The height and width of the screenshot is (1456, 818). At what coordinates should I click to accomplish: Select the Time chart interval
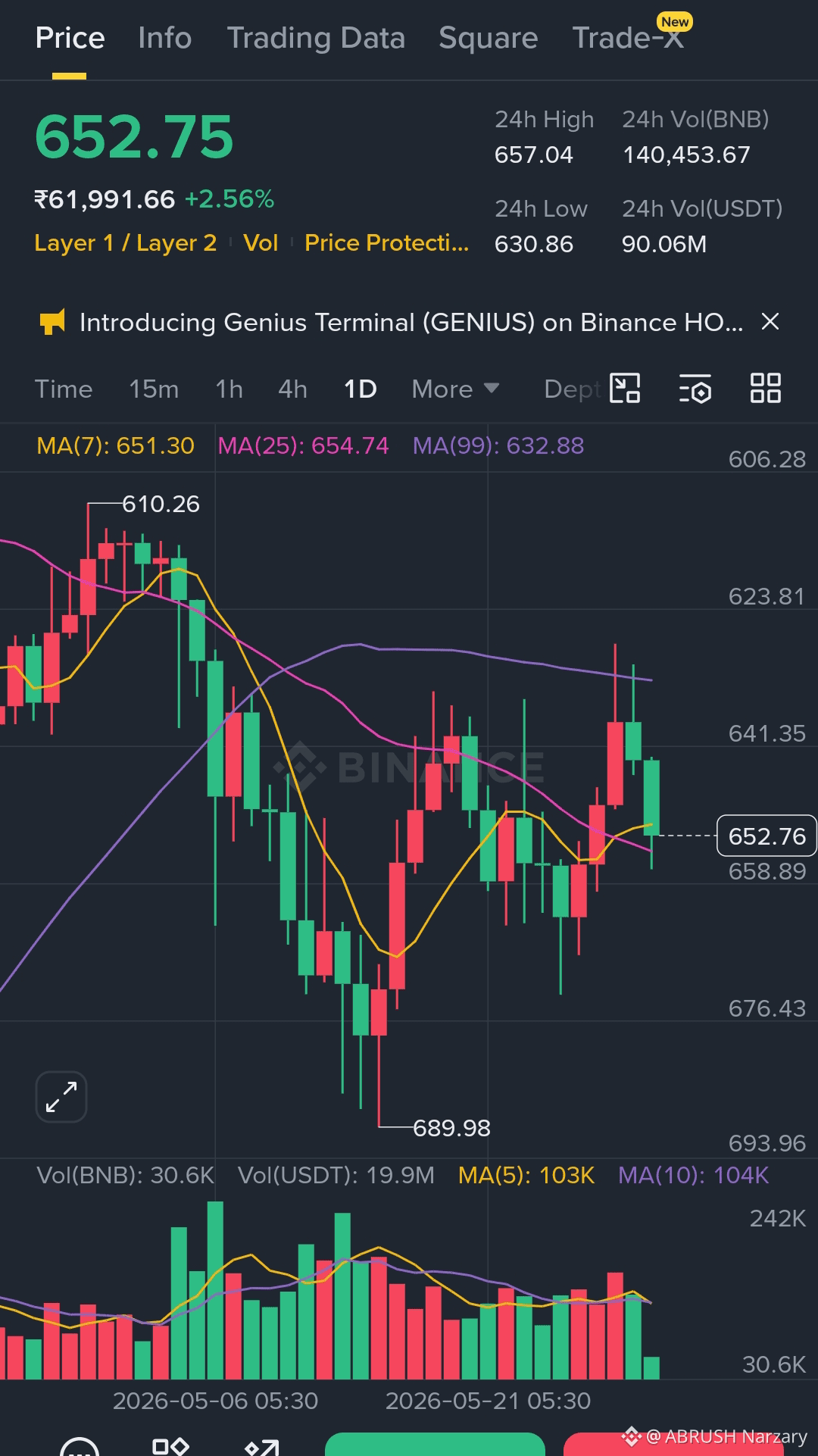pyautogui.click(x=64, y=389)
